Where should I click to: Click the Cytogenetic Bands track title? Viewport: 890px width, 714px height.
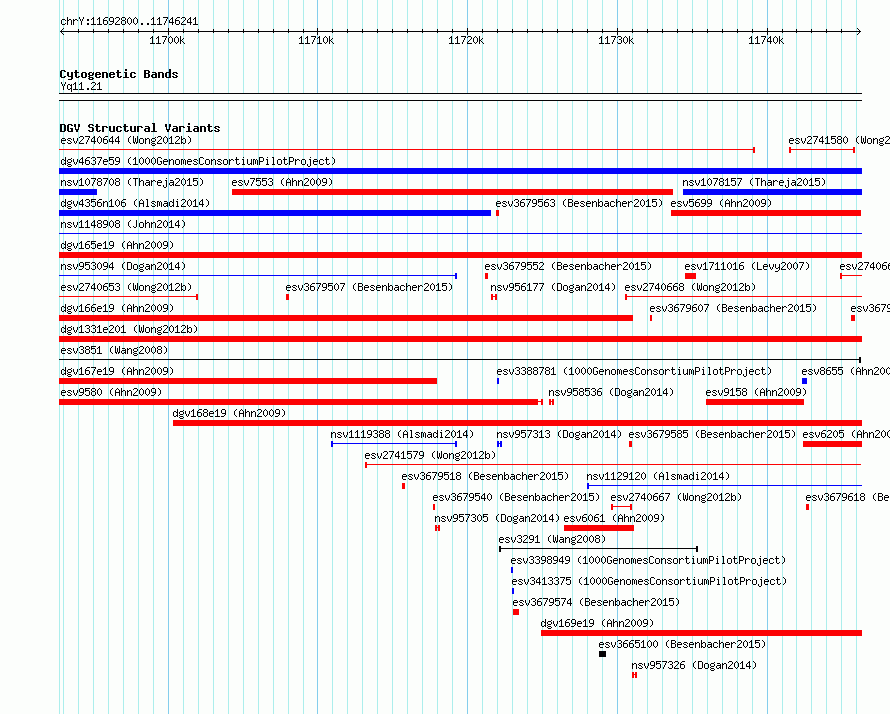click(x=119, y=74)
